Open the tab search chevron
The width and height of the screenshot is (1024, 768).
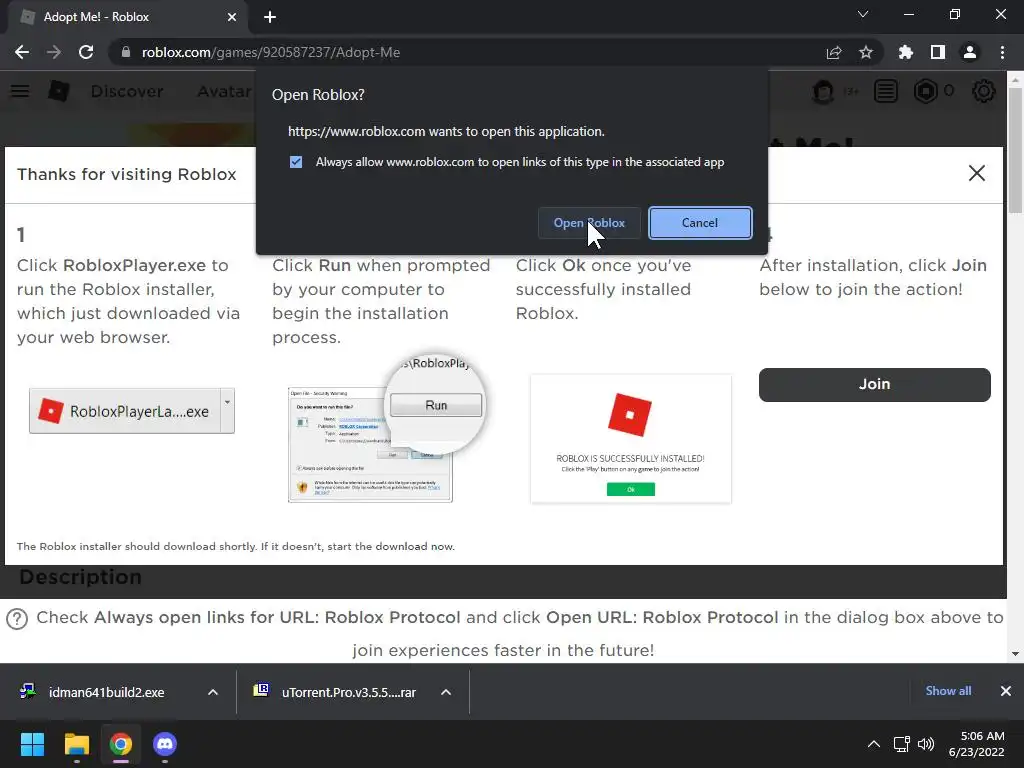(x=863, y=14)
